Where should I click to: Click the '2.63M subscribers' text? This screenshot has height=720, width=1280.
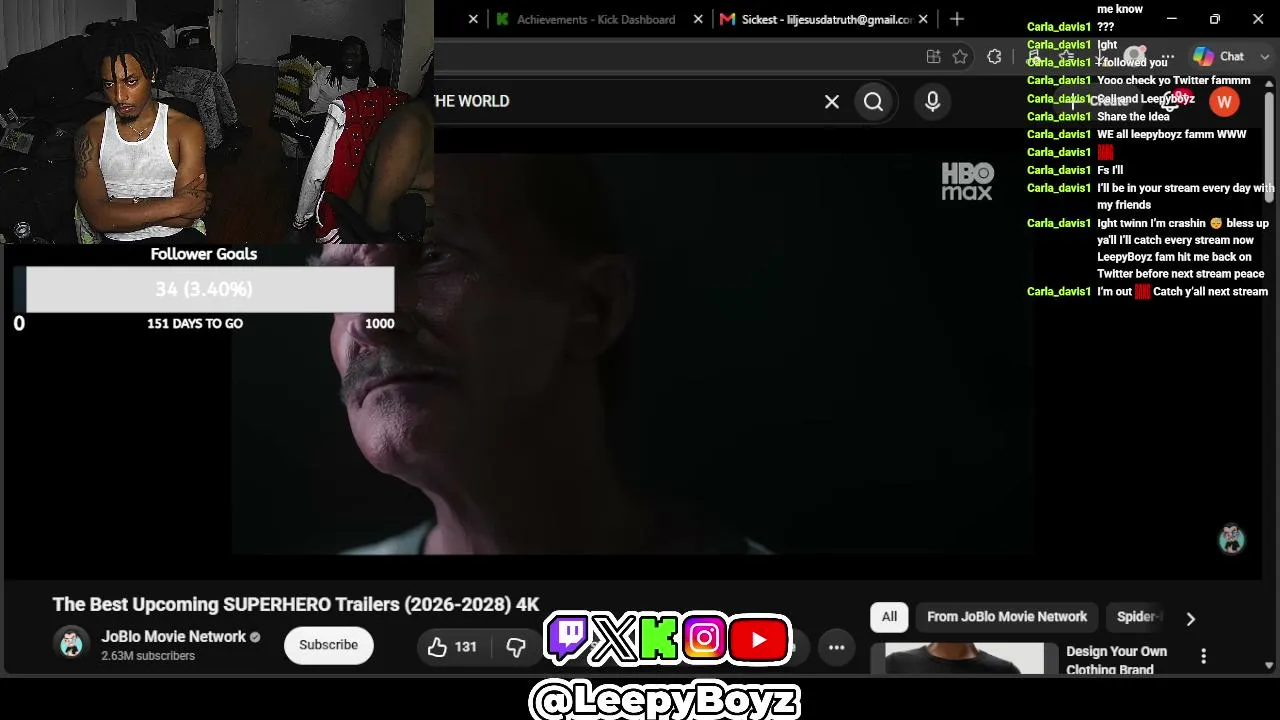(x=148, y=656)
